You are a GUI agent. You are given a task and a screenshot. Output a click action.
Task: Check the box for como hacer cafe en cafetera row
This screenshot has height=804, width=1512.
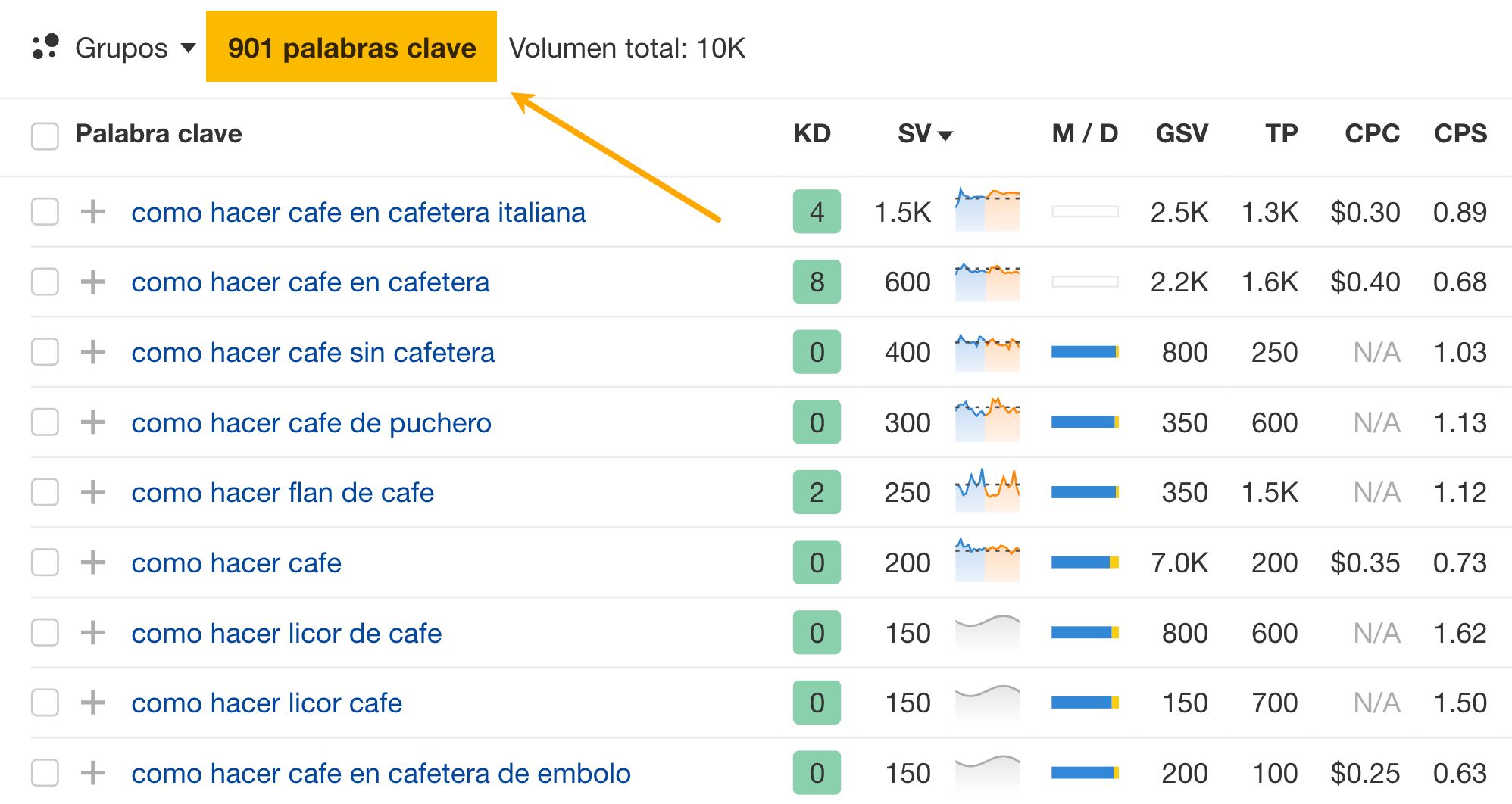point(45,282)
